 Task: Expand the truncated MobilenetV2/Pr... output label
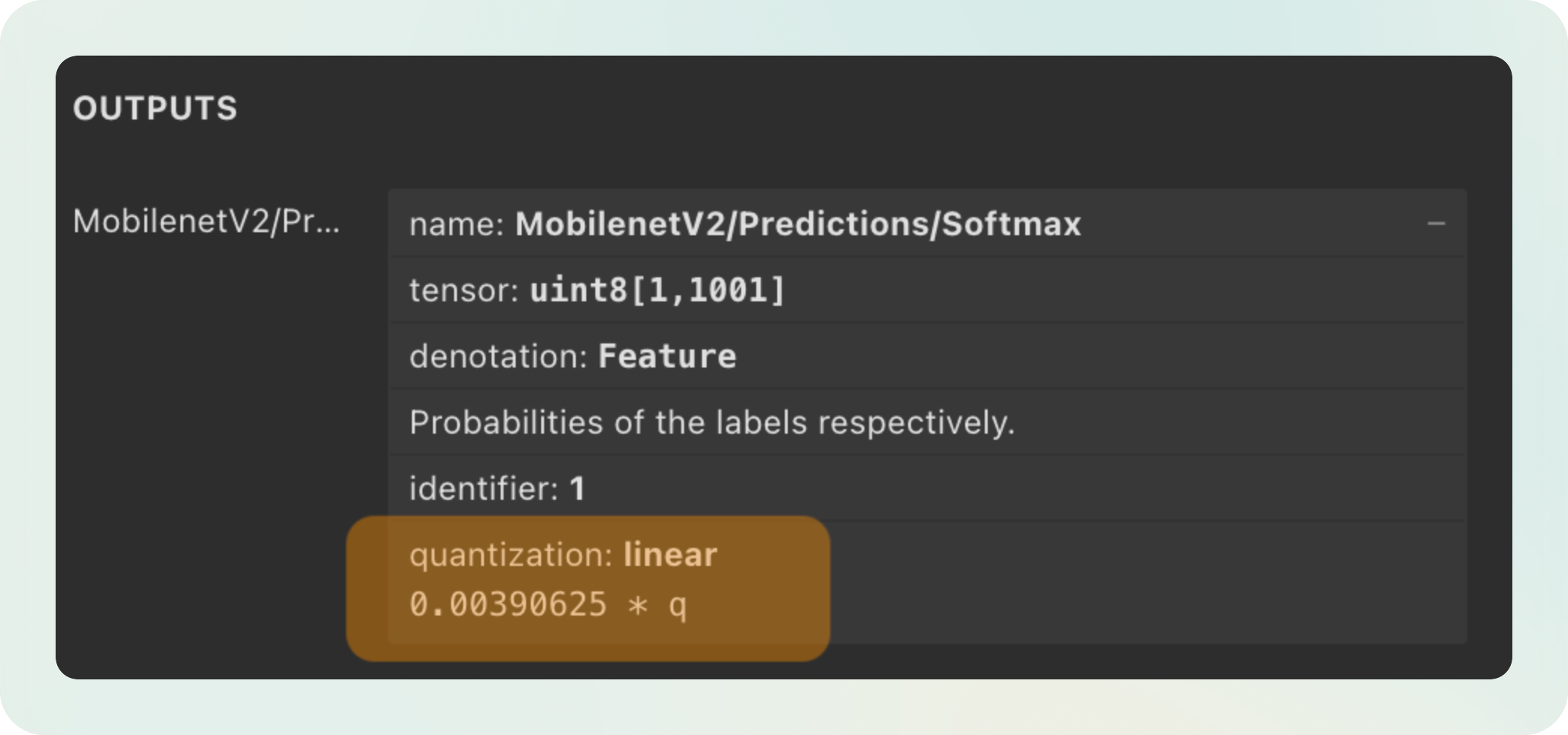pos(208,223)
